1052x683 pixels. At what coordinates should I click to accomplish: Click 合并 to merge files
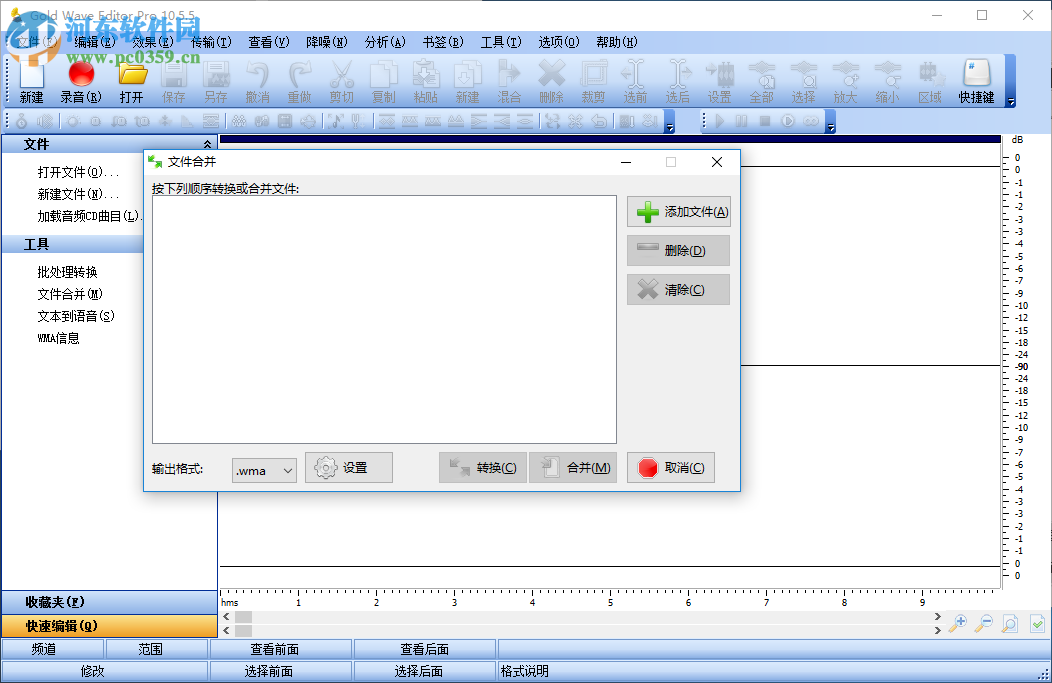(x=572, y=467)
